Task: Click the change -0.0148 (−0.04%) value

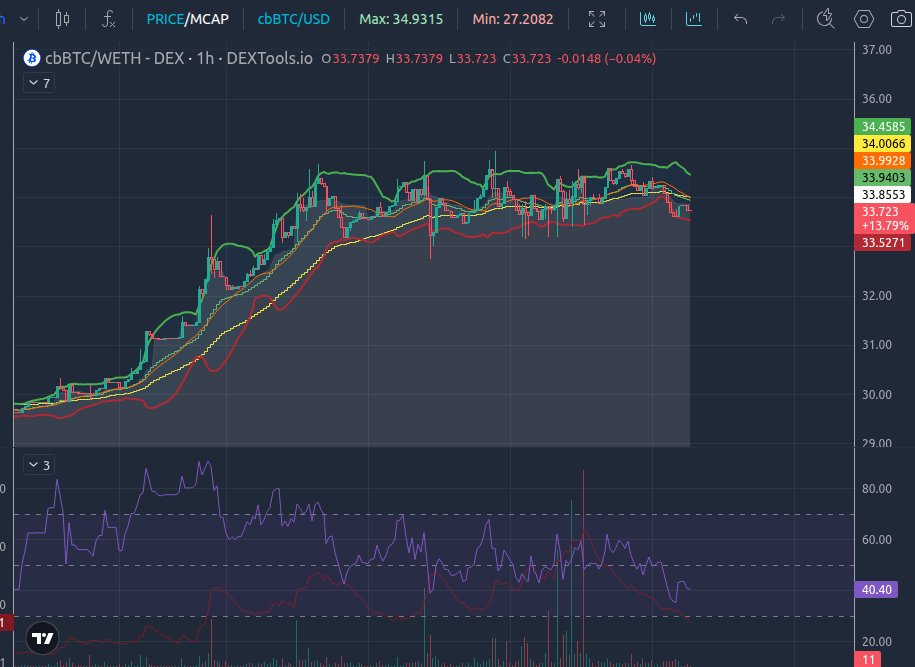Action: coord(606,58)
